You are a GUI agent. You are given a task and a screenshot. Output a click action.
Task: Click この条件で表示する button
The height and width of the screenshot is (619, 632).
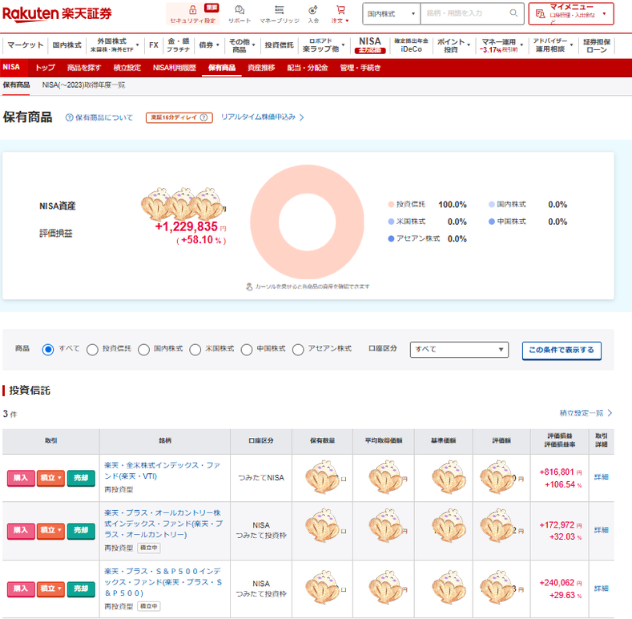tap(561, 350)
